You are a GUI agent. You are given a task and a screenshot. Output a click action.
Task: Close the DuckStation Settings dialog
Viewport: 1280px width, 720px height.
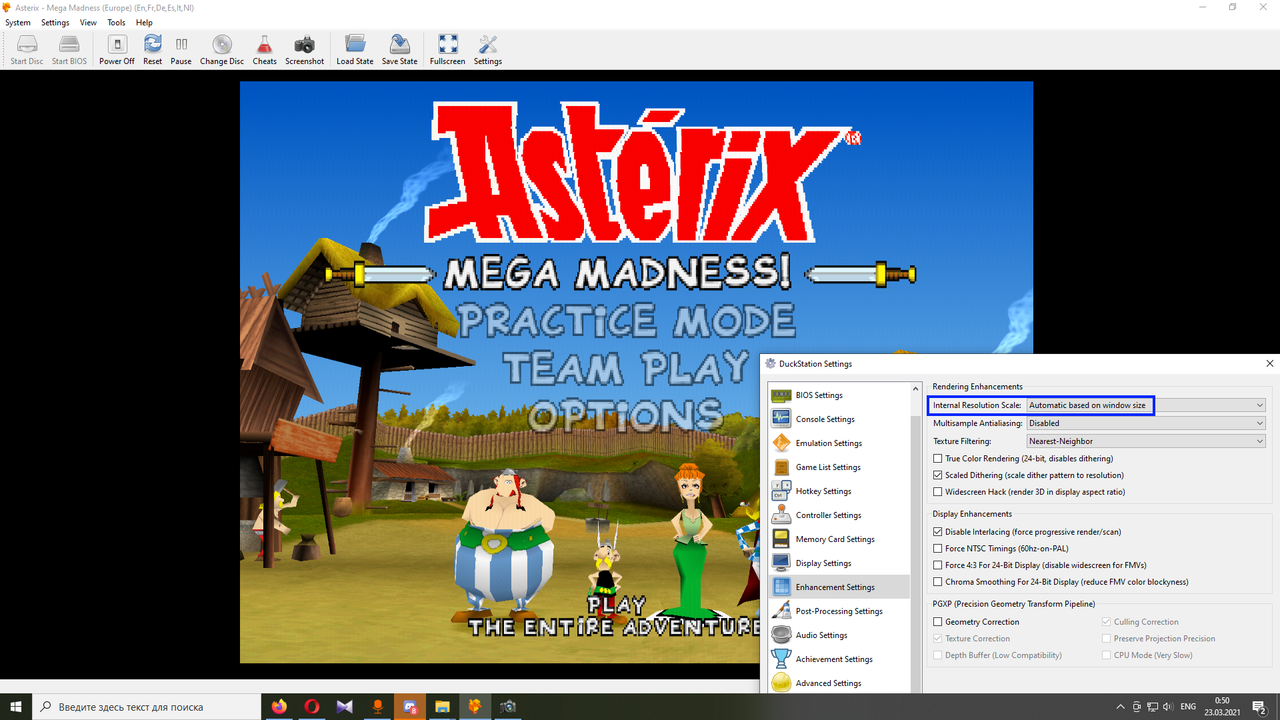1270,364
